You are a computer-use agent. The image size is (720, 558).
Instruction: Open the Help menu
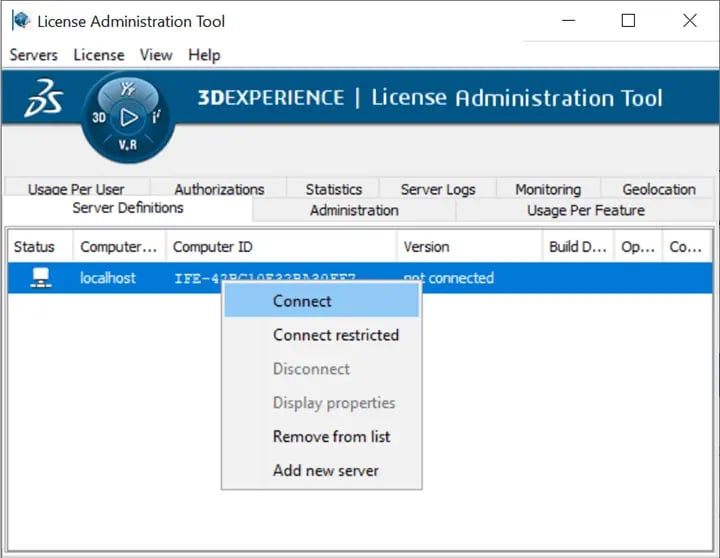[204, 55]
